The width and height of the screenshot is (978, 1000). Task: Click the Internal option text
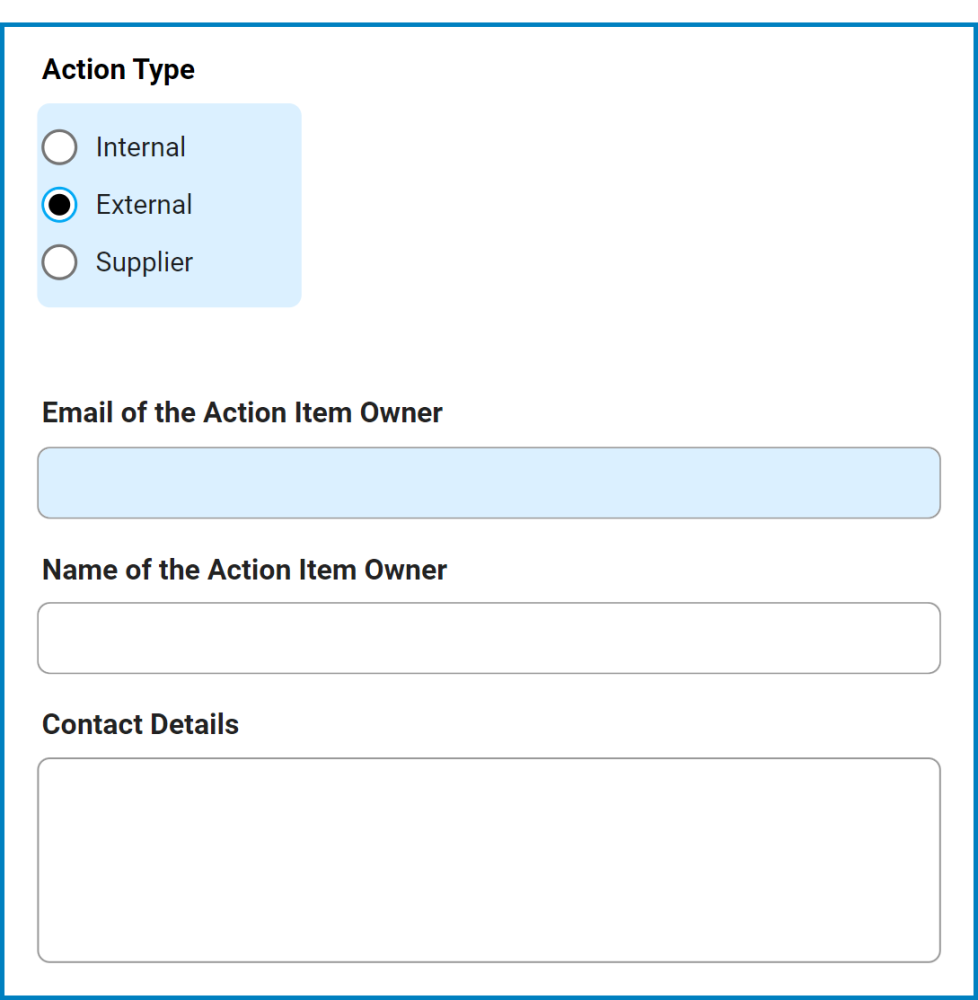(139, 147)
